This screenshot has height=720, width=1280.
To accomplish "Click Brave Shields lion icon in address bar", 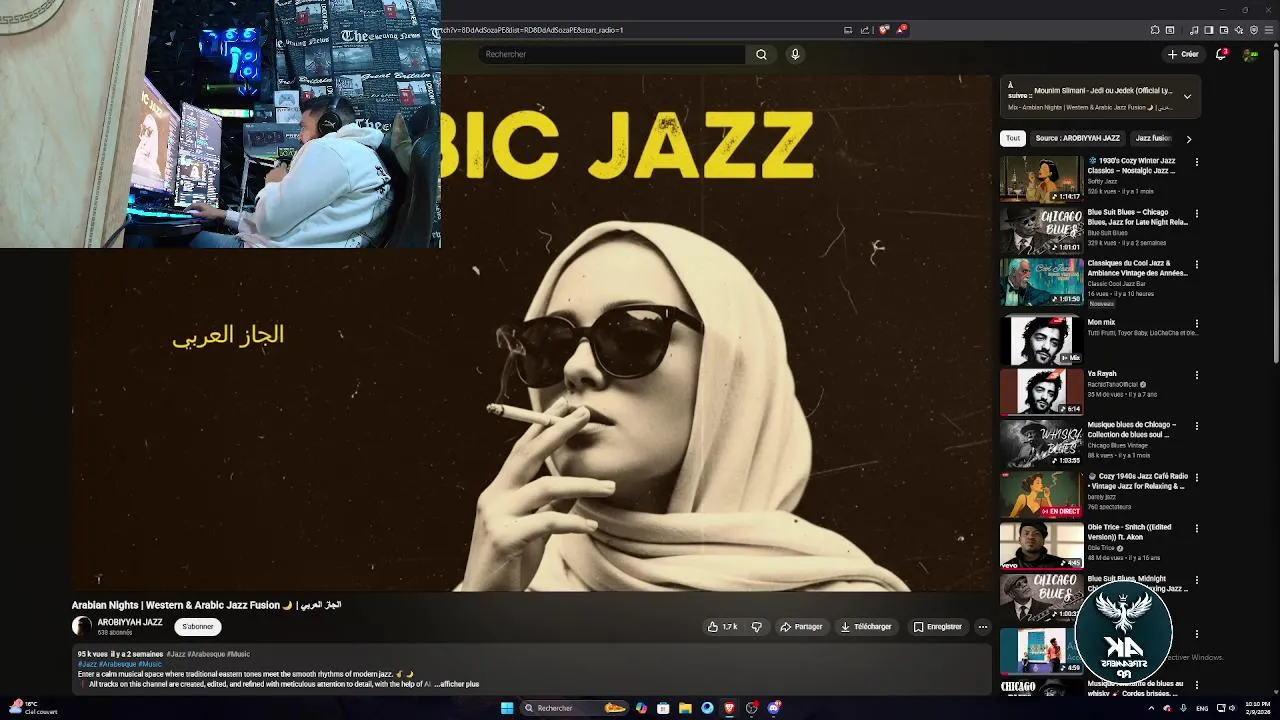I will tap(883, 30).
